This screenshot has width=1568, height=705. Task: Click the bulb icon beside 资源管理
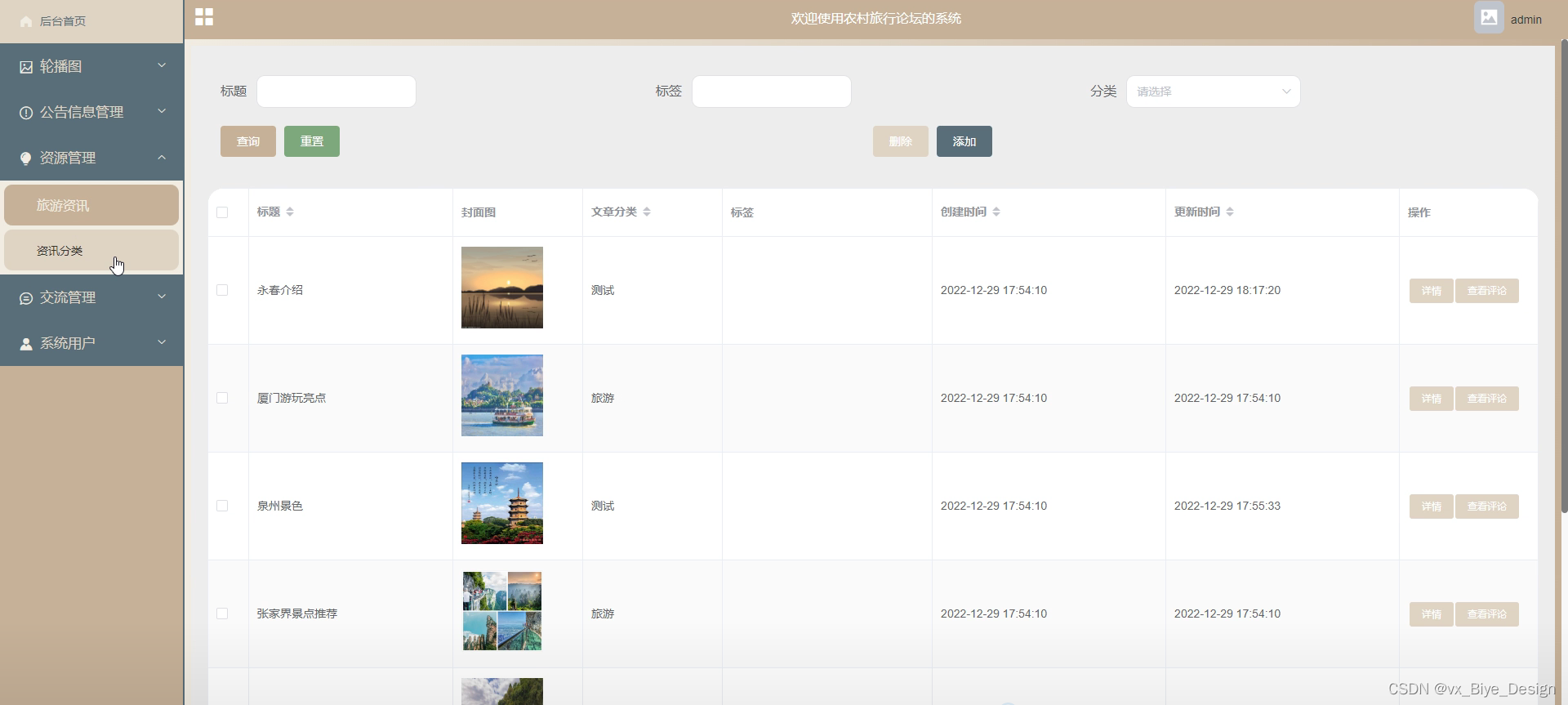click(x=26, y=158)
